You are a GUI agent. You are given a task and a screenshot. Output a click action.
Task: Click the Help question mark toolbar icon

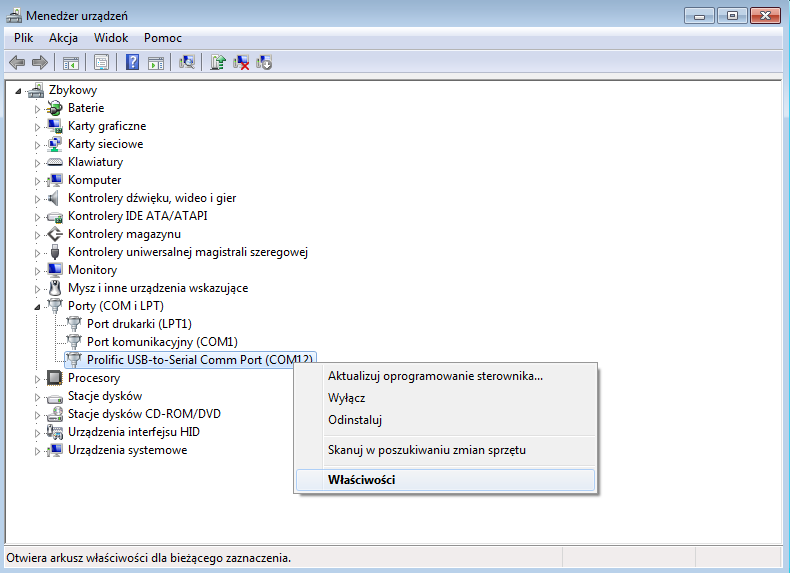(132, 62)
